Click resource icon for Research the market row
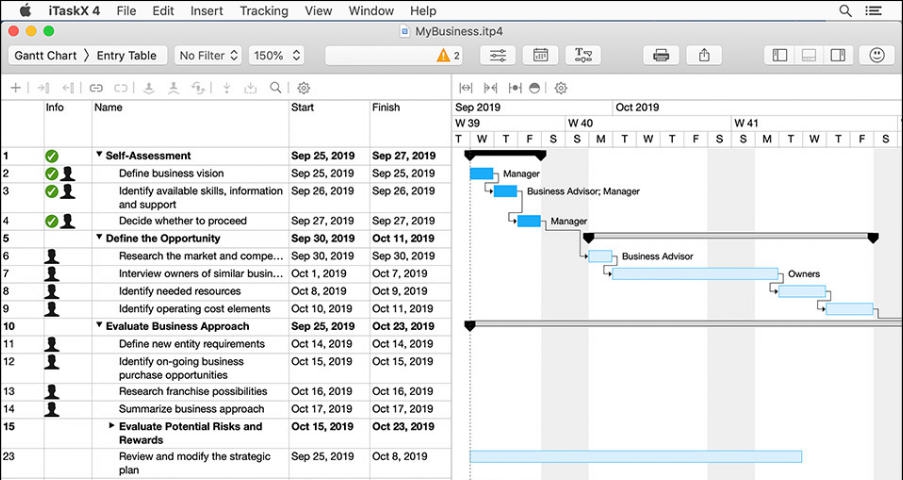 52,256
